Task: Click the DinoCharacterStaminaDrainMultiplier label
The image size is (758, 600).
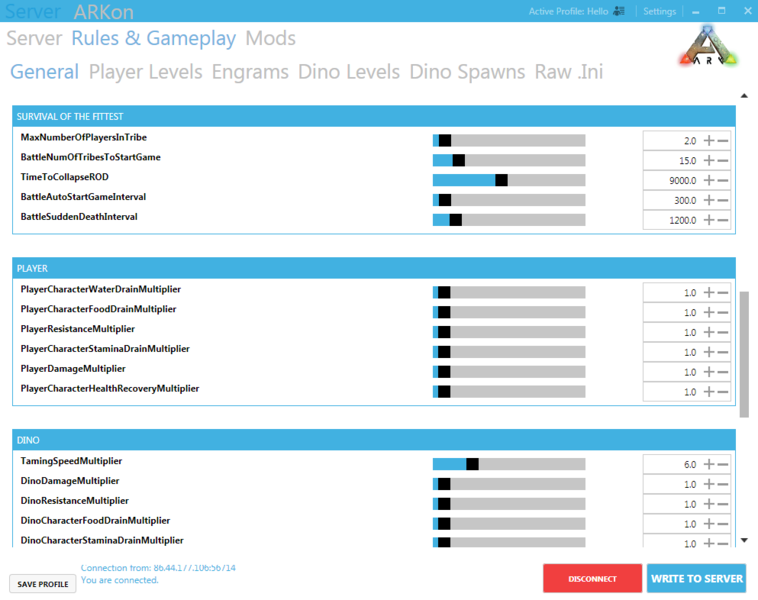Action: [x=102, y=540]
